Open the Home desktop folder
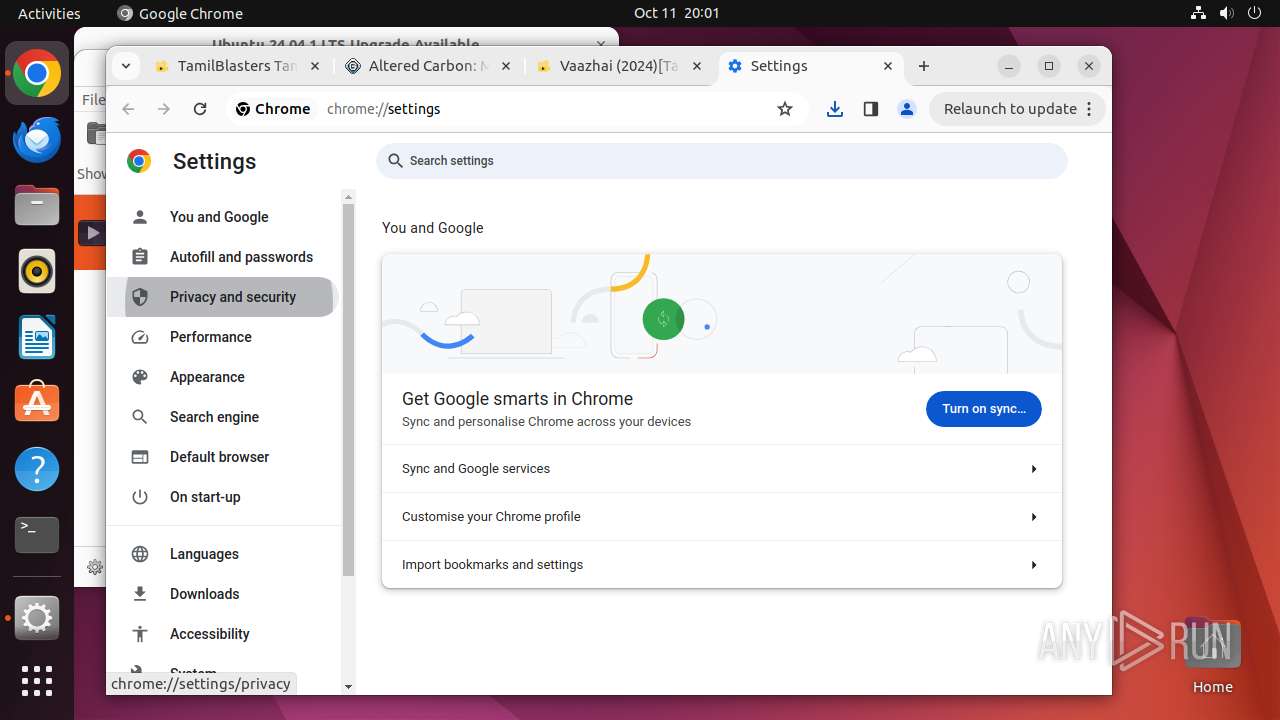Screen dimensions: 1280x720 click(1212, 656)
